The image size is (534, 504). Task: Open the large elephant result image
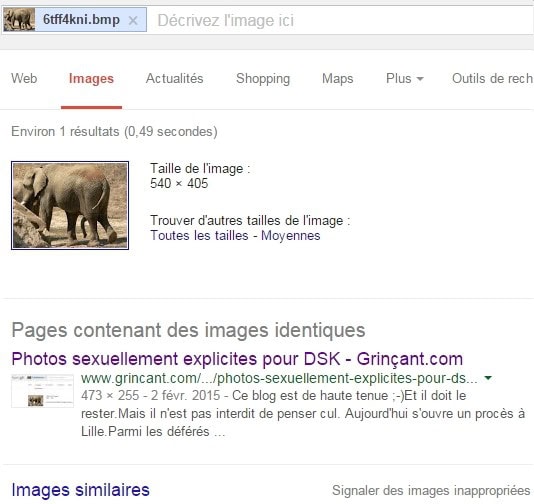pyautogui.click(x=70, y=205)
